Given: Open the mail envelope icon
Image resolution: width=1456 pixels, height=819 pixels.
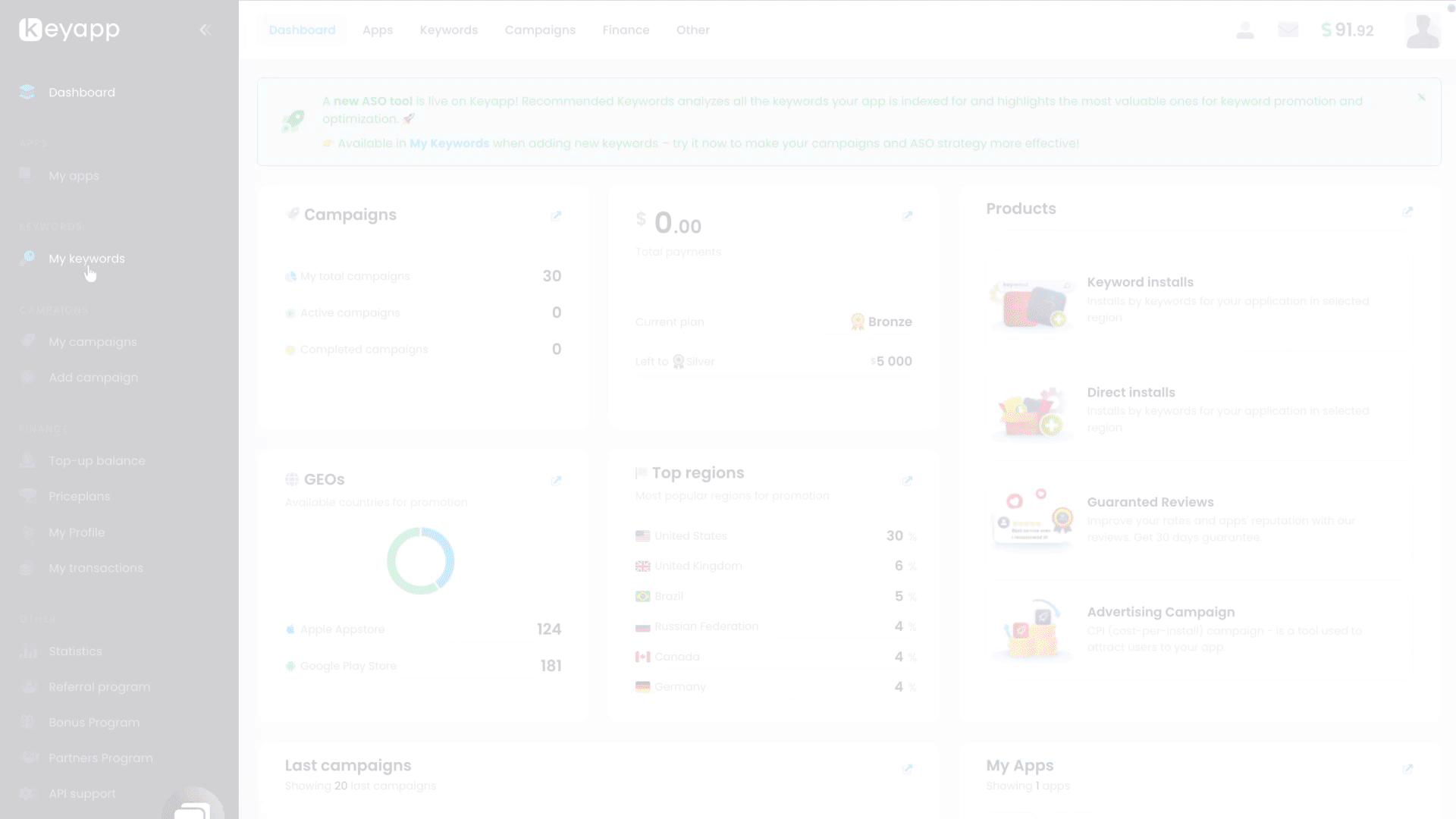Looking at the screenshot, I should (x=1288, y=30).
